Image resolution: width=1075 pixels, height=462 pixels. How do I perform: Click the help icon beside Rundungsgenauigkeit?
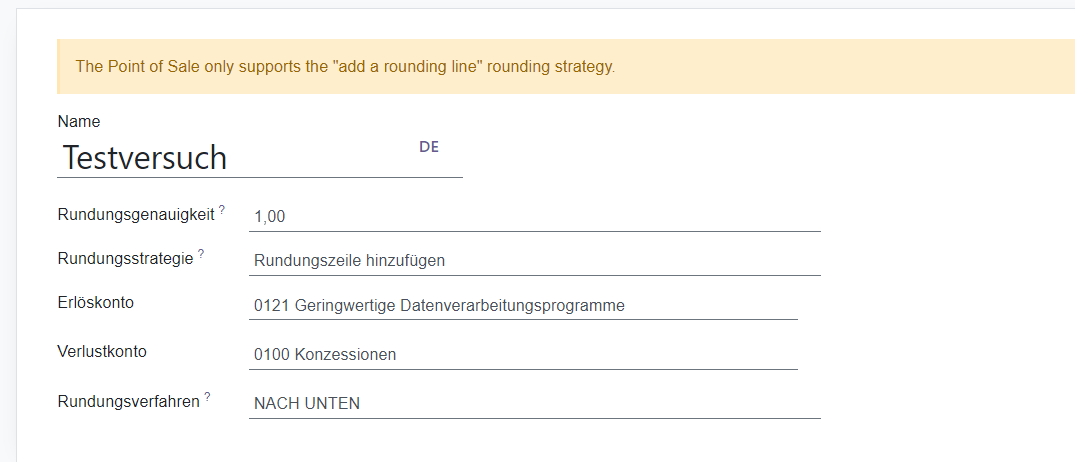point(222,210)
